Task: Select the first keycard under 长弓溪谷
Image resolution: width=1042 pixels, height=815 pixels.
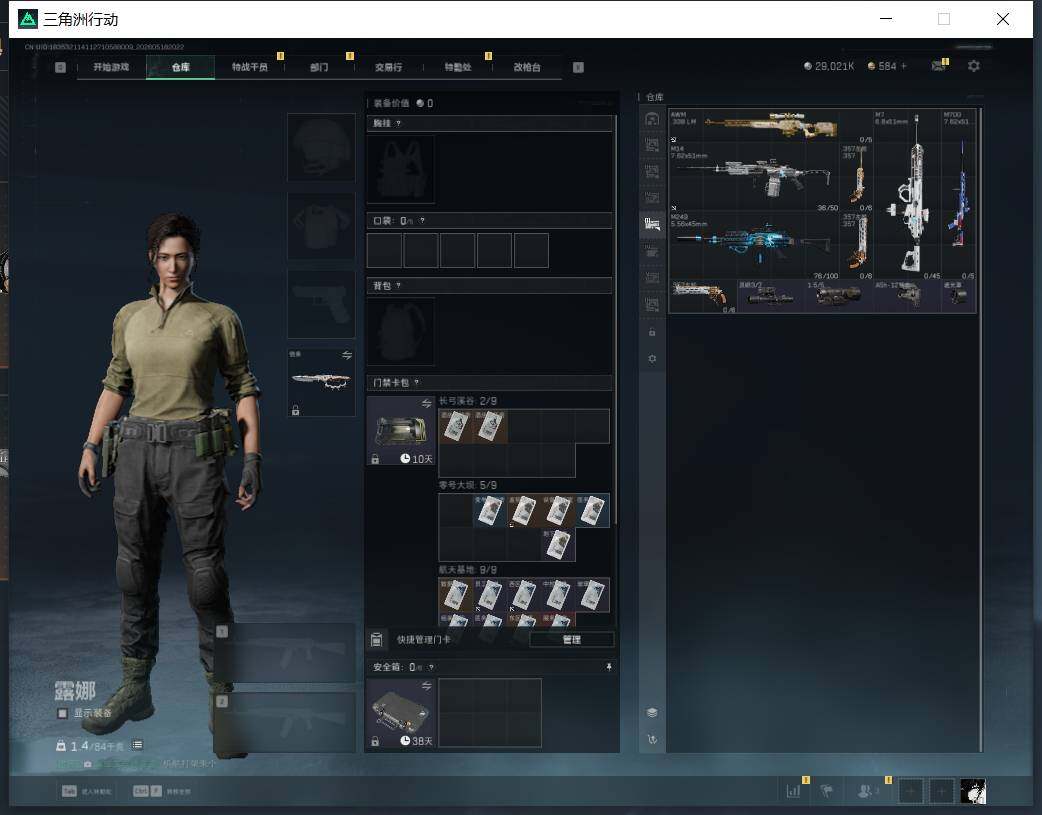Action: coord(455,426)
